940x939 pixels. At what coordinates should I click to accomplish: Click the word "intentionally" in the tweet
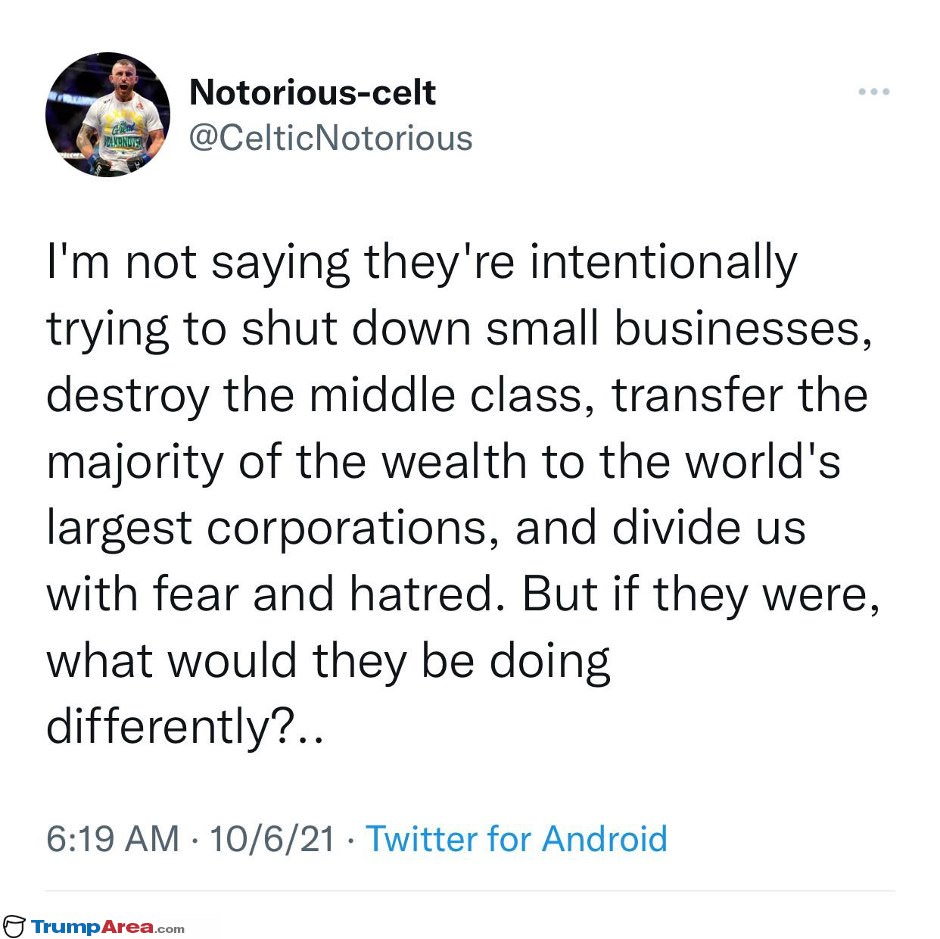pos(664,264)
